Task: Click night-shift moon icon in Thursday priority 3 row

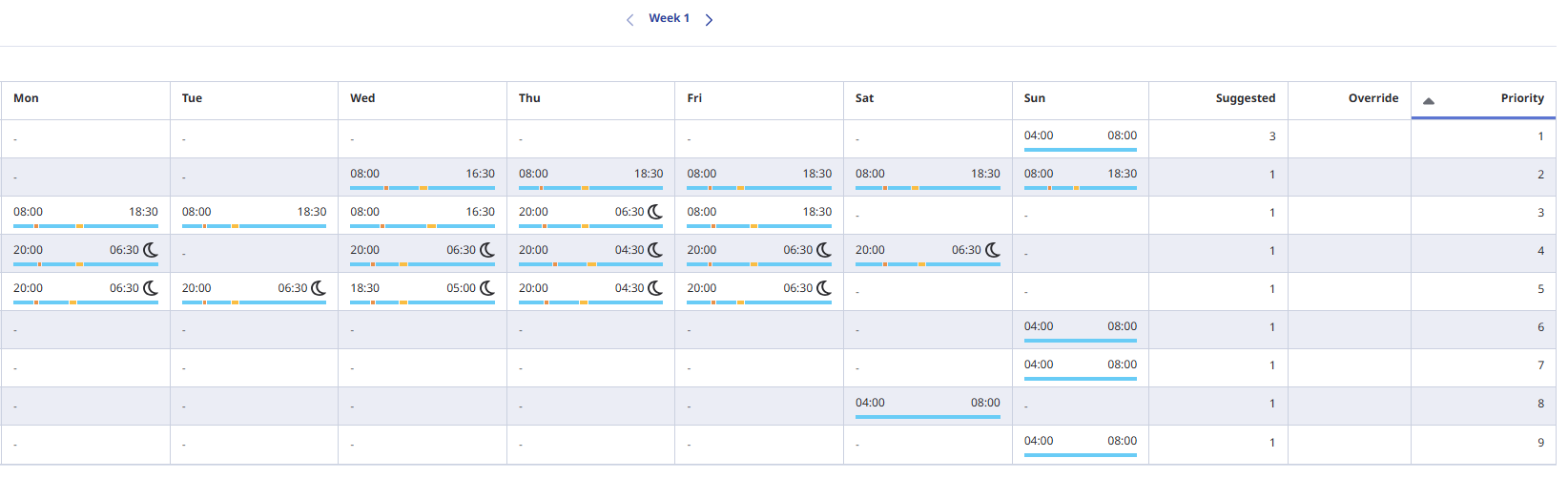Action: 655,212
